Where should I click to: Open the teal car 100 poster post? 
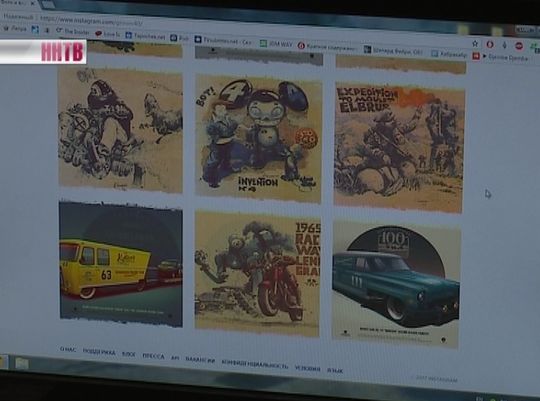[x=396, y=284]
